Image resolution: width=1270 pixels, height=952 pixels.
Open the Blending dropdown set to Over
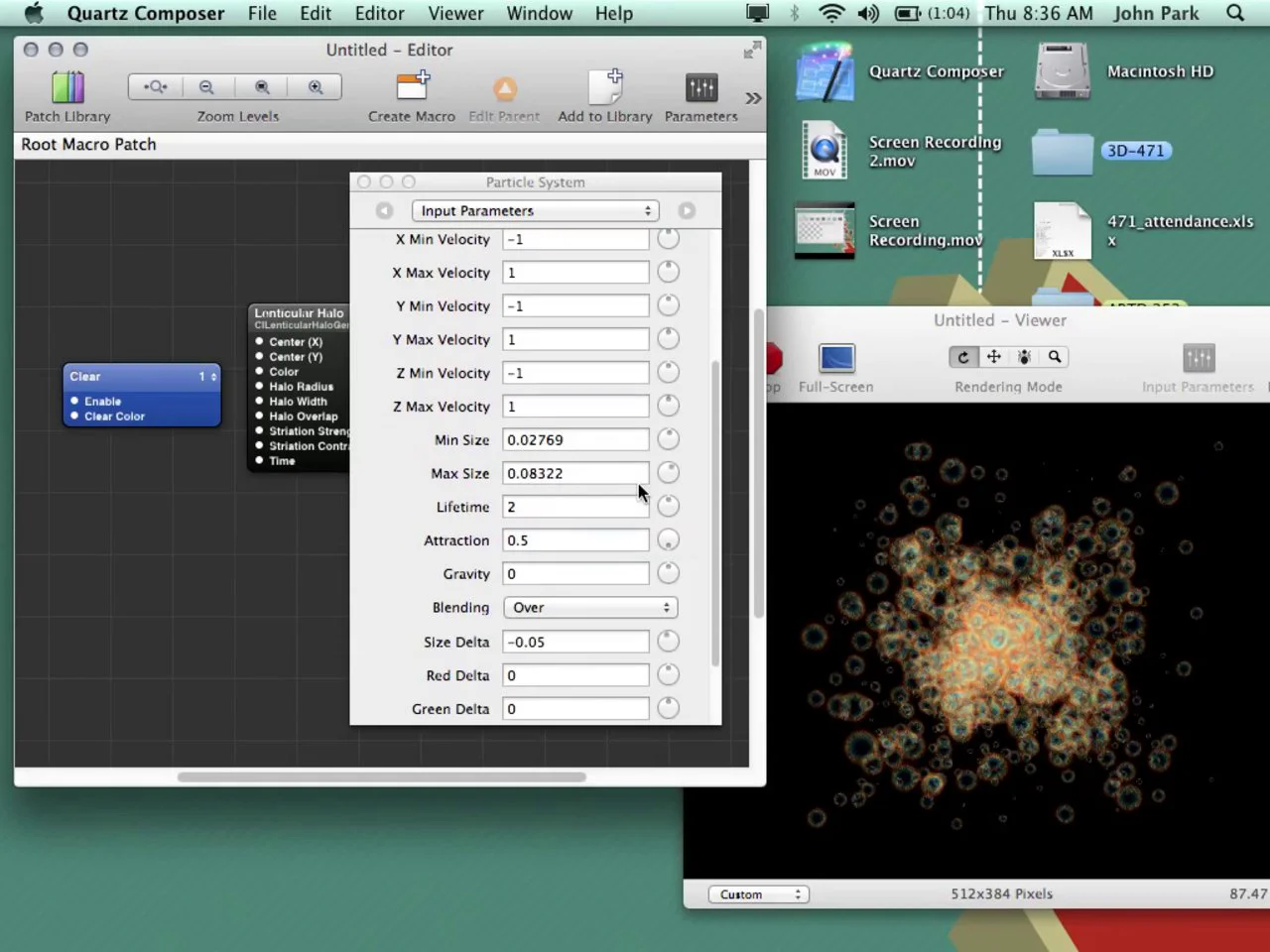(589, 608)
